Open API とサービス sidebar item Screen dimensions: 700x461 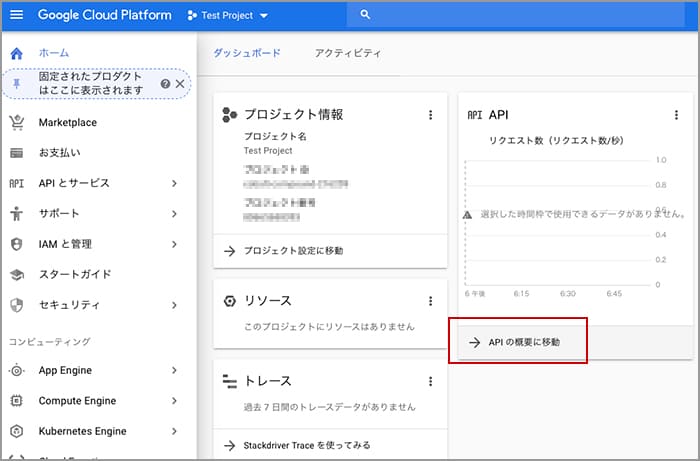tap(74, 183)
